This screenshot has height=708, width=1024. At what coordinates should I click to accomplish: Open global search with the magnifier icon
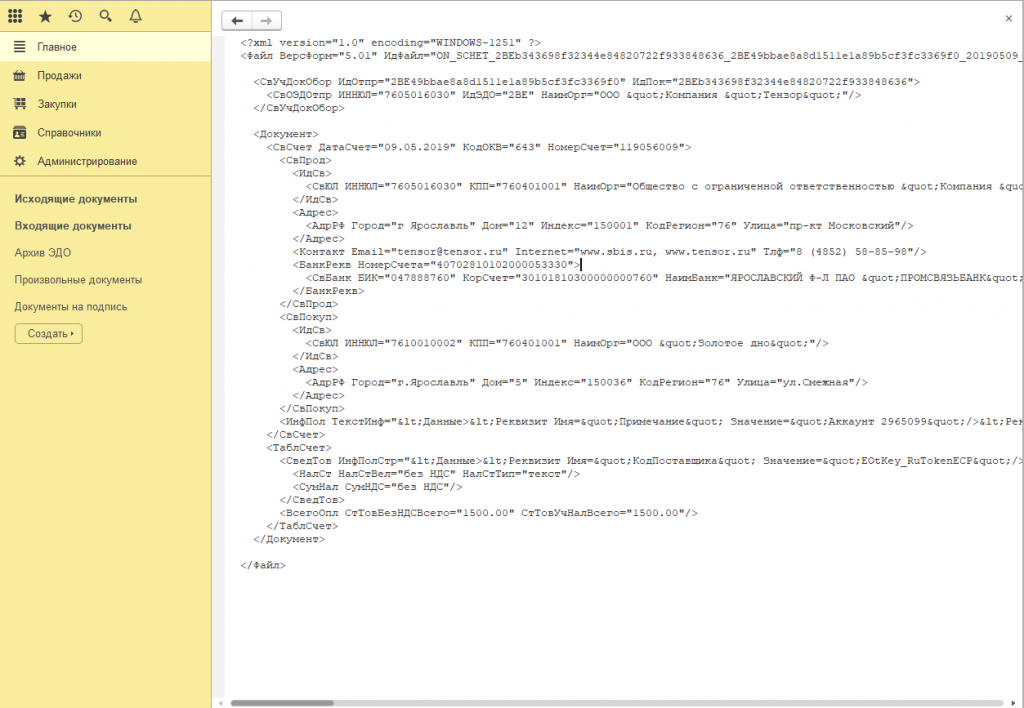(x=105, y=15)
